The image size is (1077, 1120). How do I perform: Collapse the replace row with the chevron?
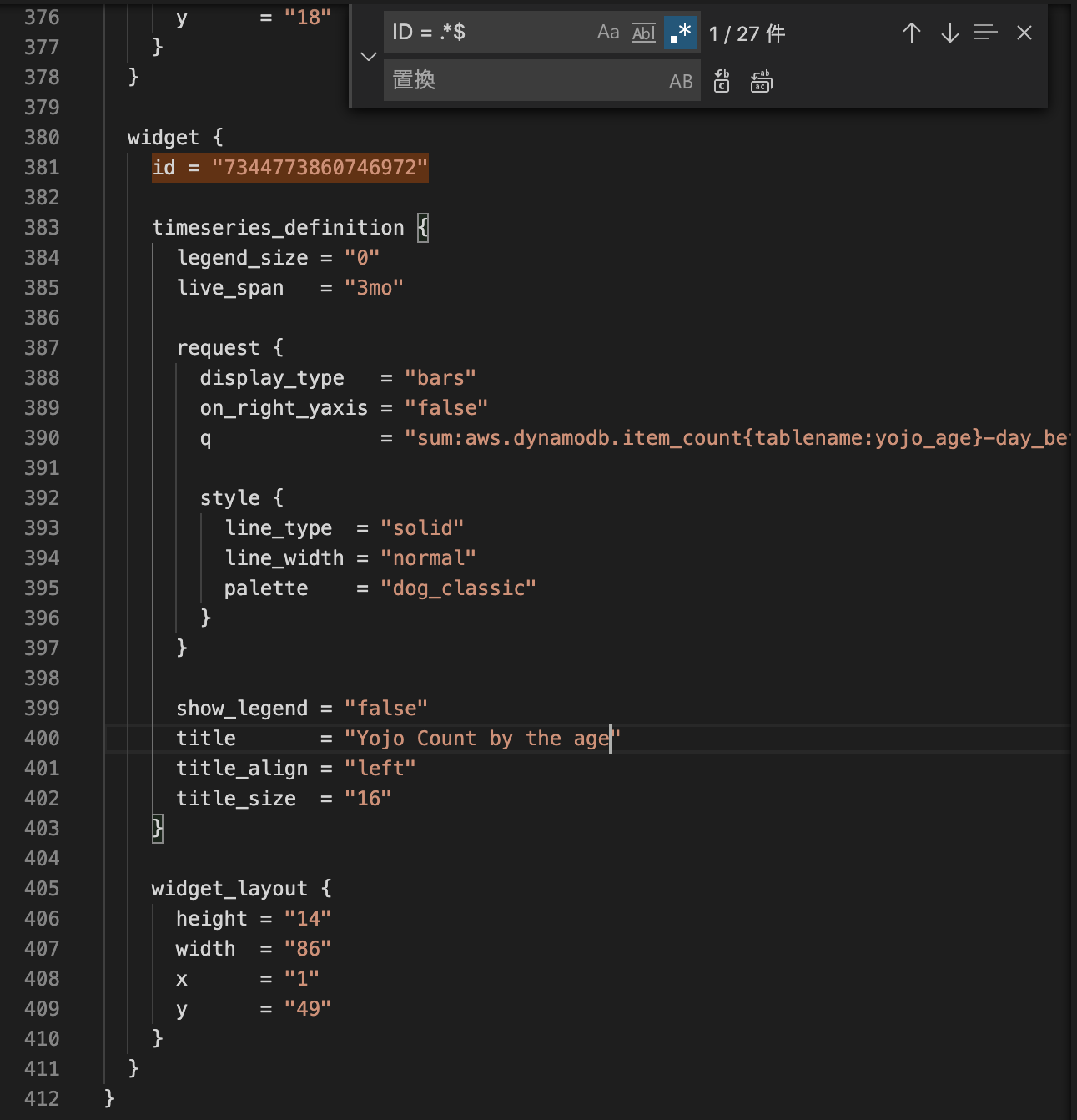tap(368, 57)
